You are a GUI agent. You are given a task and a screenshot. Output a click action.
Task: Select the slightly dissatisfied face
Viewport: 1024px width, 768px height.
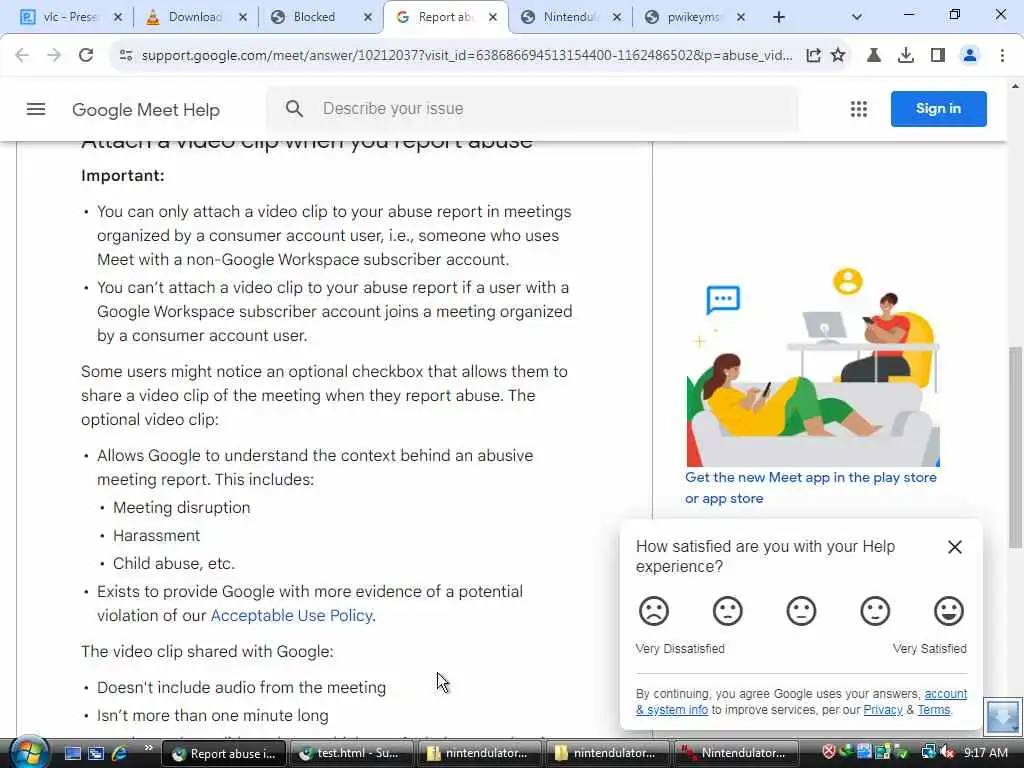click(x=728, y=611)
